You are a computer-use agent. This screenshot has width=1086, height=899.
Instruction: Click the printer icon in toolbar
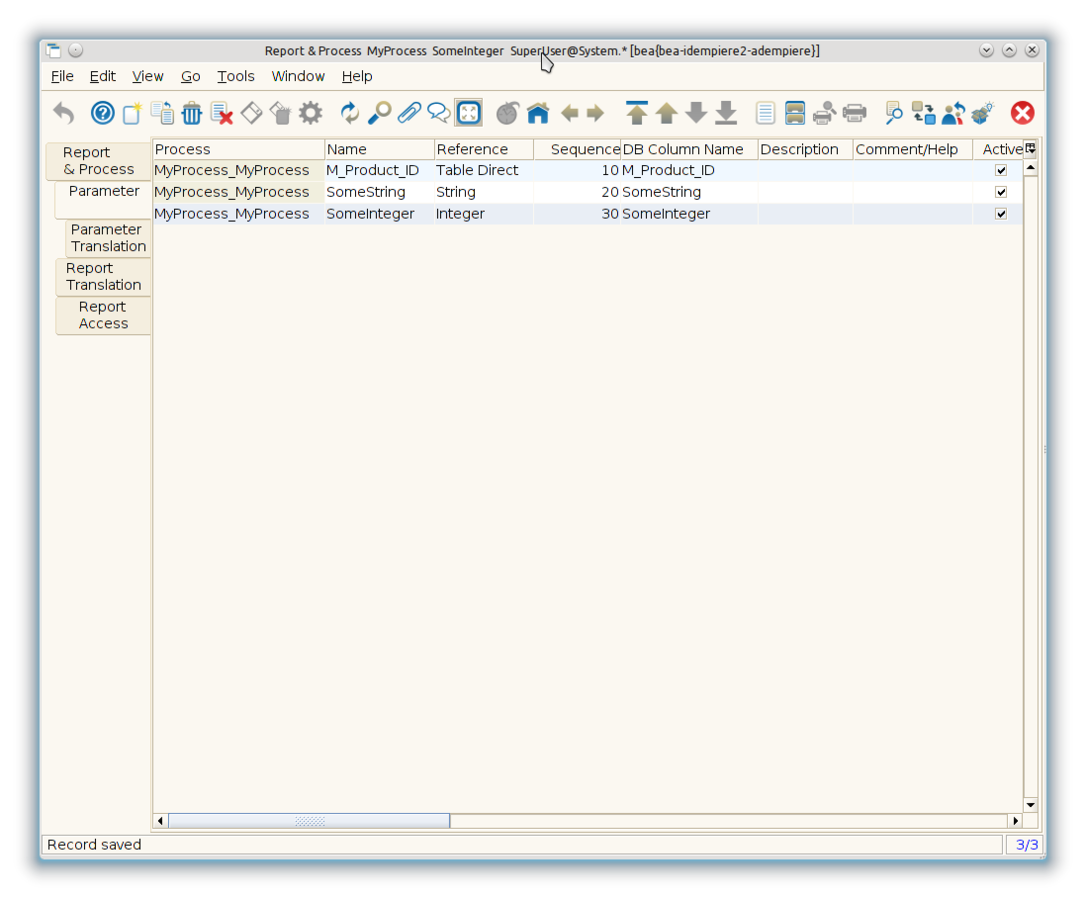pyautogui.click(x=854, y=113)
